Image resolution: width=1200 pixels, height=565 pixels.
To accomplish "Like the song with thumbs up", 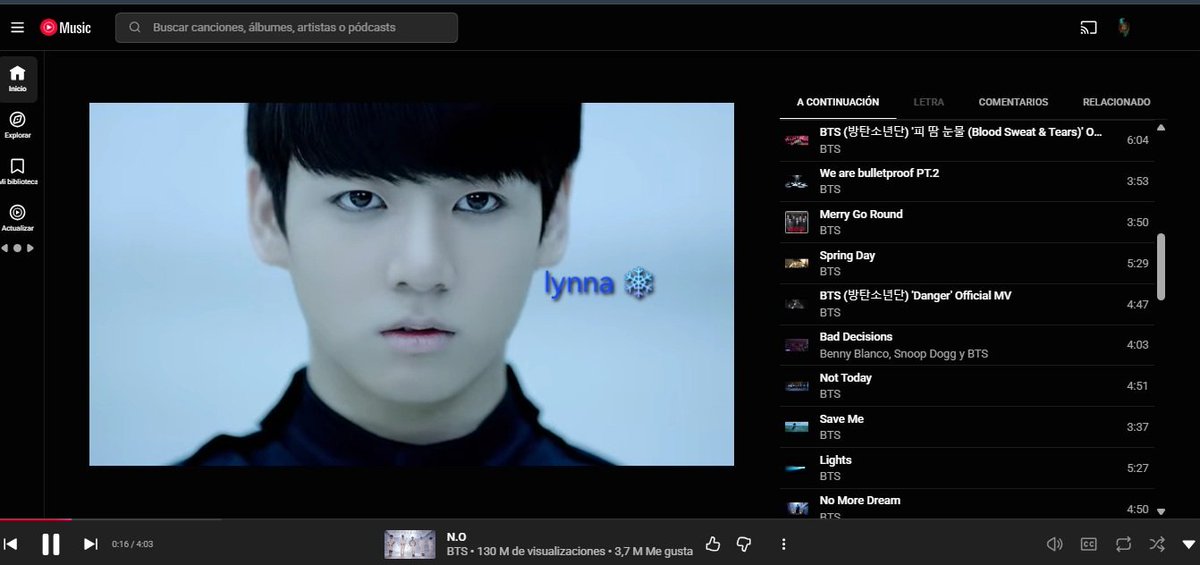I will click(x=713, y=544).
